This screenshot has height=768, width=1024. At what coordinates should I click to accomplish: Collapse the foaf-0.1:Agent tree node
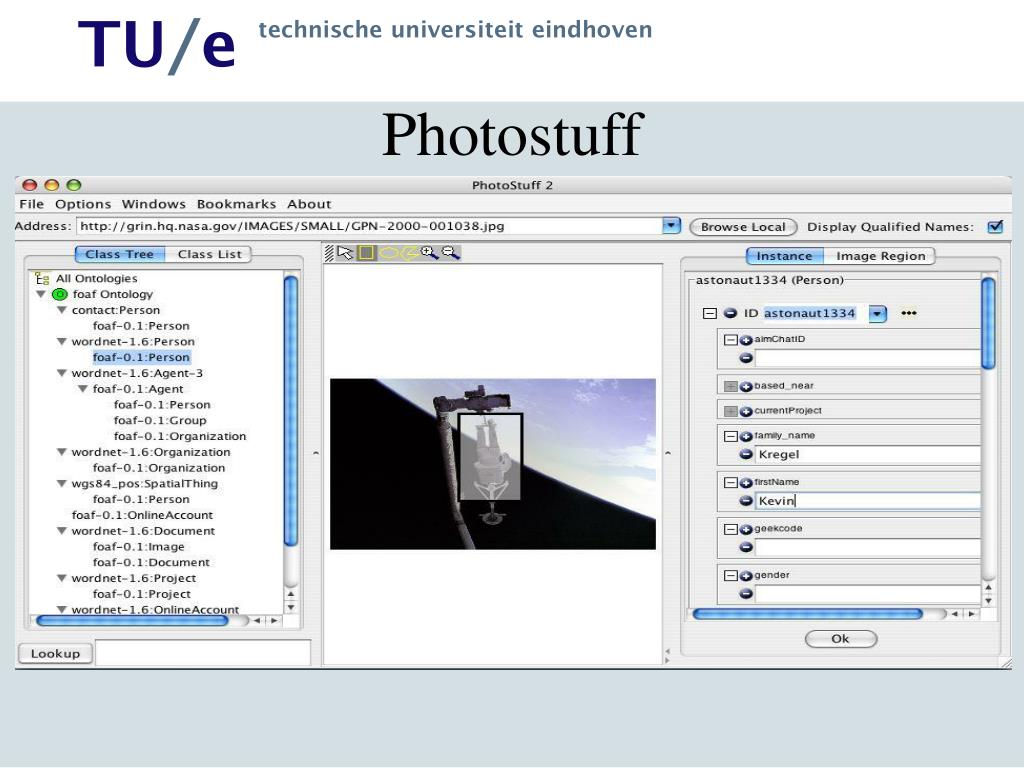[83, 389]
